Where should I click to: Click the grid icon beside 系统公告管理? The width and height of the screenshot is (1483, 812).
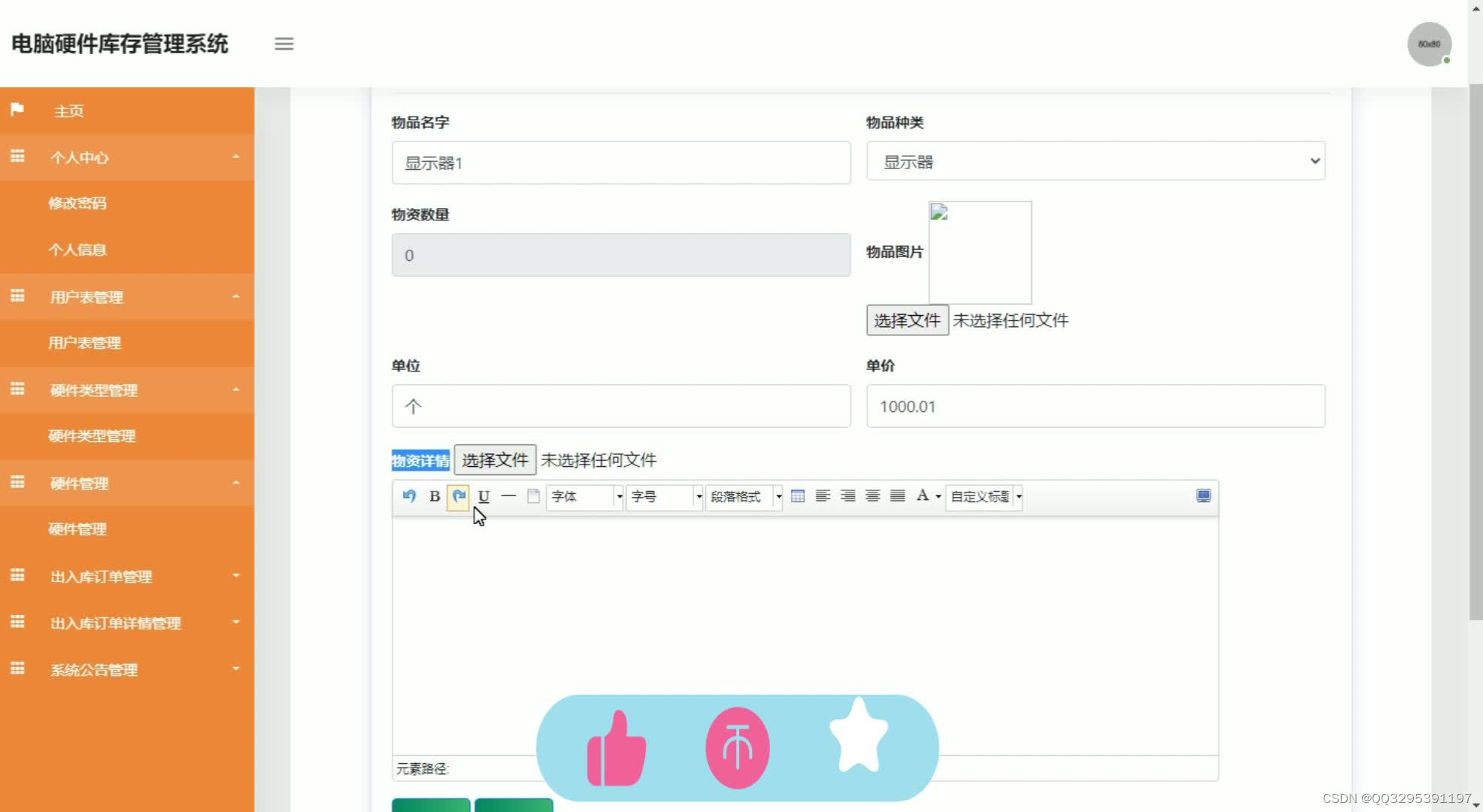click(17, 669)
